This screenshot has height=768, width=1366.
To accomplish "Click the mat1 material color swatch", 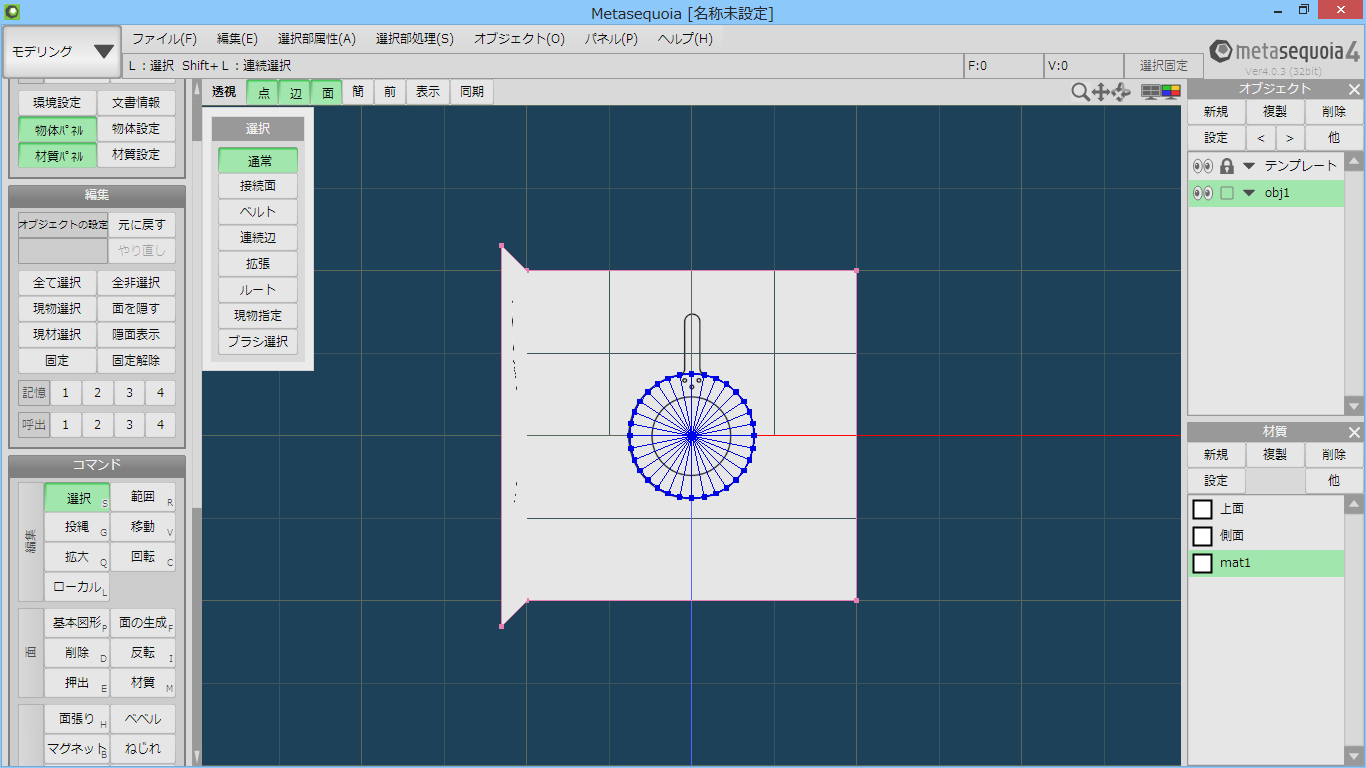I will (1202, 563).
